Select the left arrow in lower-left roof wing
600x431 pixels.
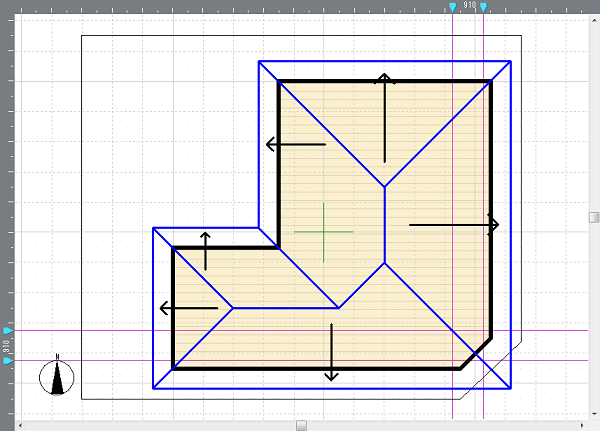(188, 308)
